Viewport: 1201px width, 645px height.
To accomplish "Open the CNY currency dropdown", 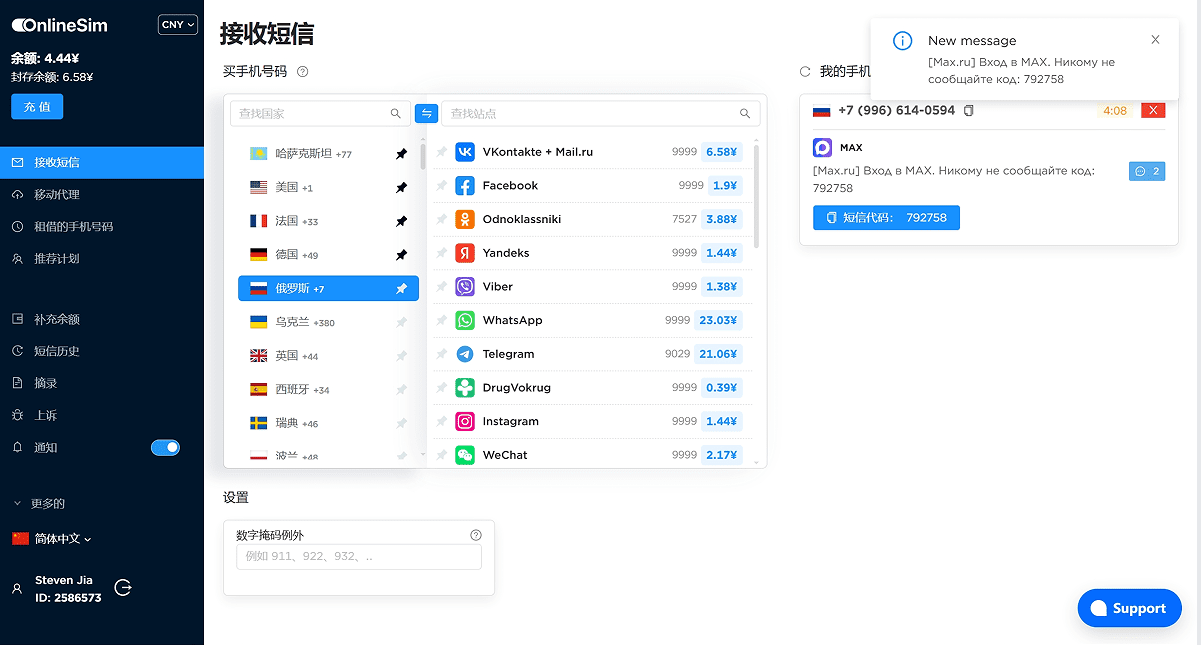I will coord(178,25).
